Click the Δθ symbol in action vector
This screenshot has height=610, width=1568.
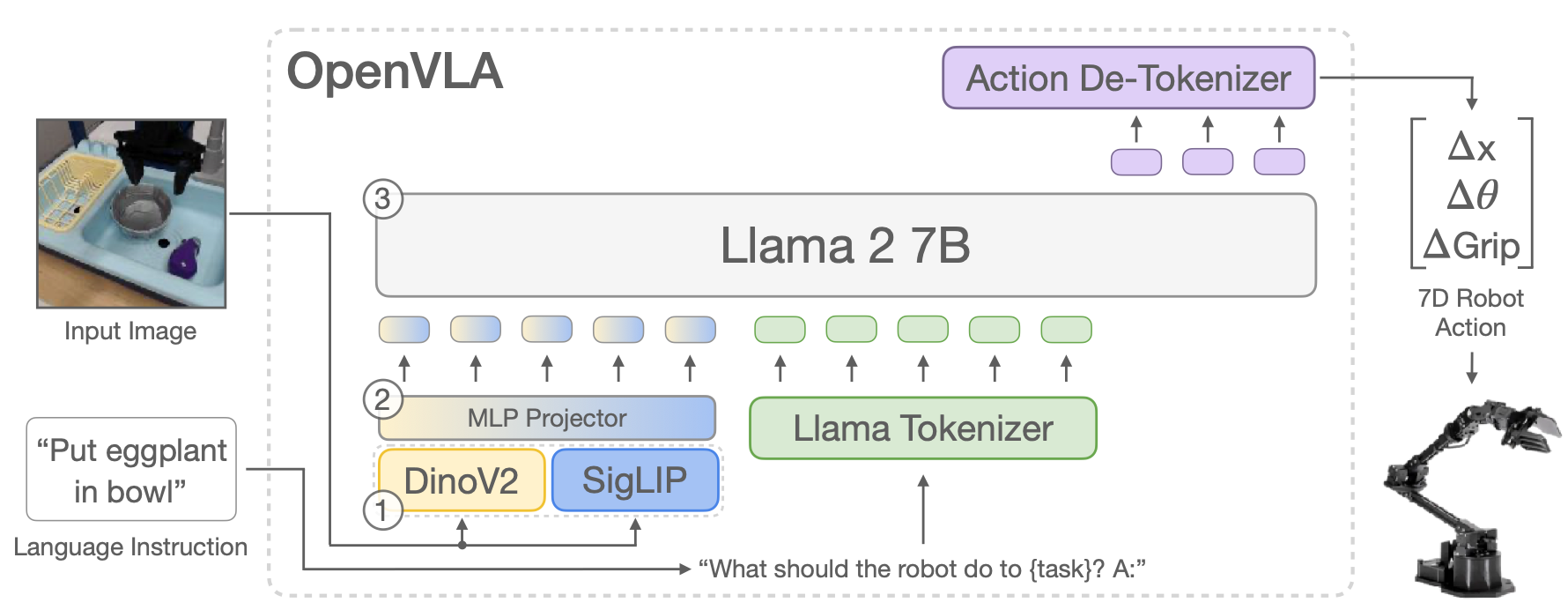1472,195
